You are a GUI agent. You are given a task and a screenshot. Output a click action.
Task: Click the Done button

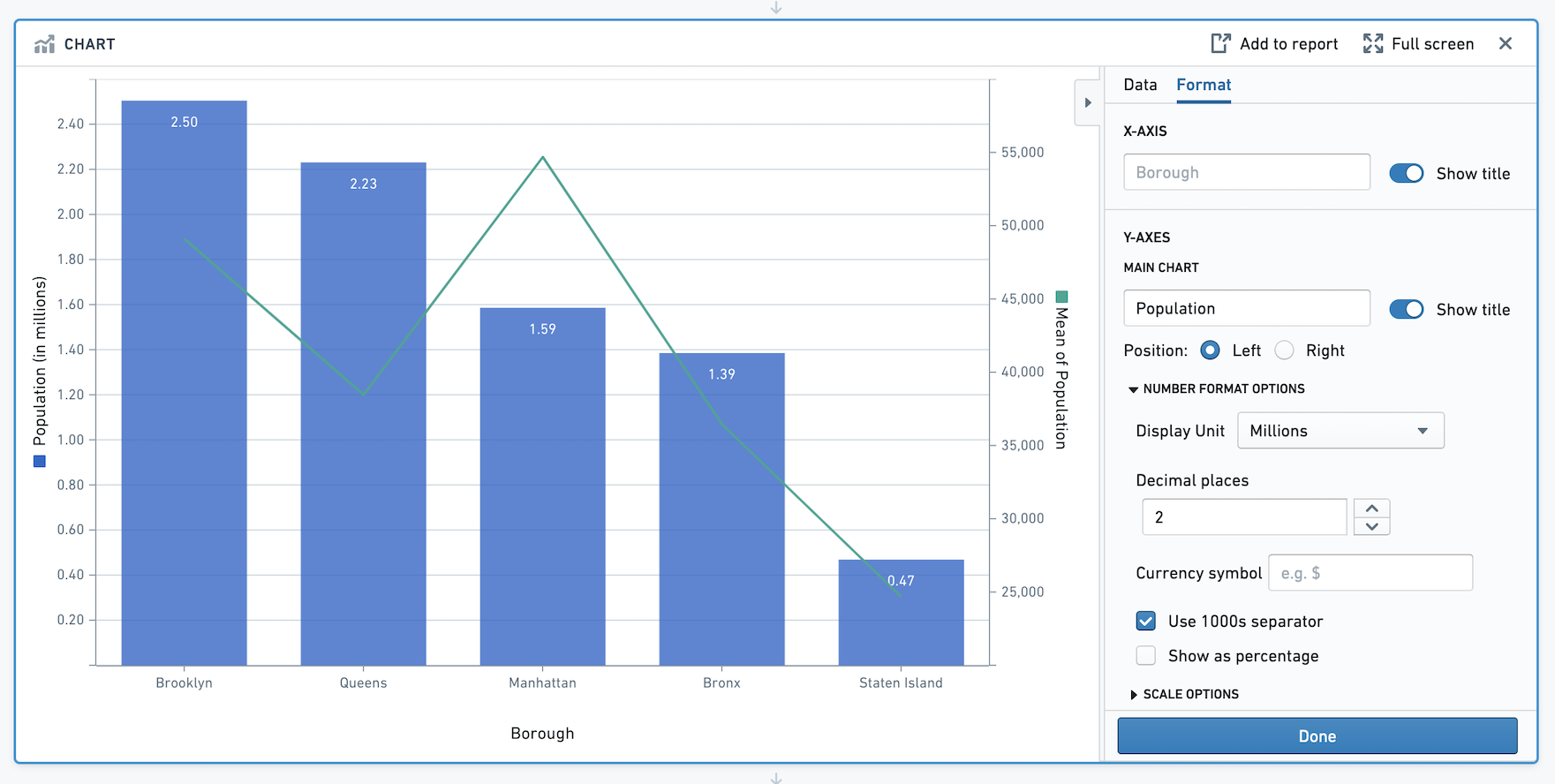[1317, 735]
